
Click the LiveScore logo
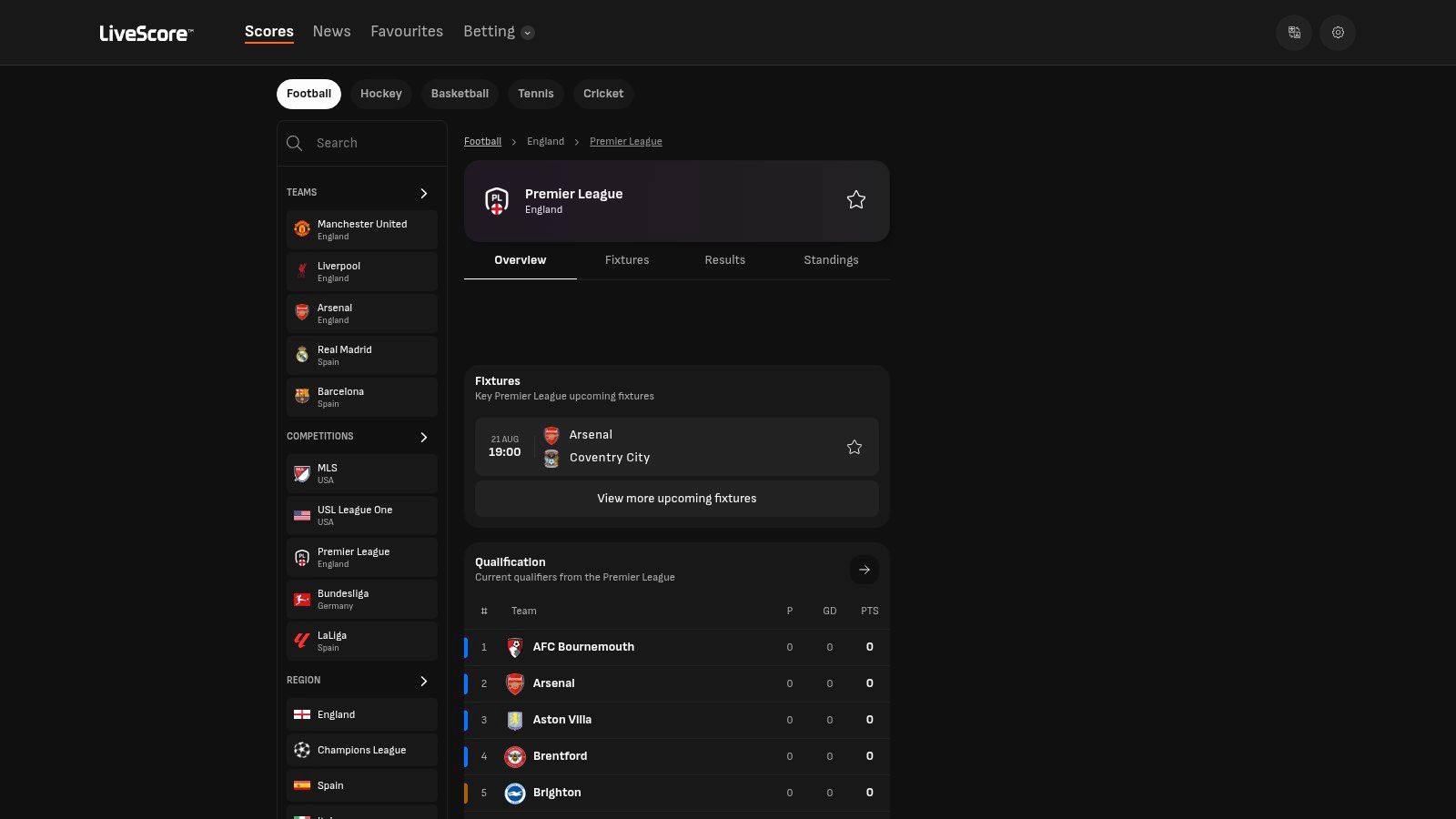[x=146, y=33]
